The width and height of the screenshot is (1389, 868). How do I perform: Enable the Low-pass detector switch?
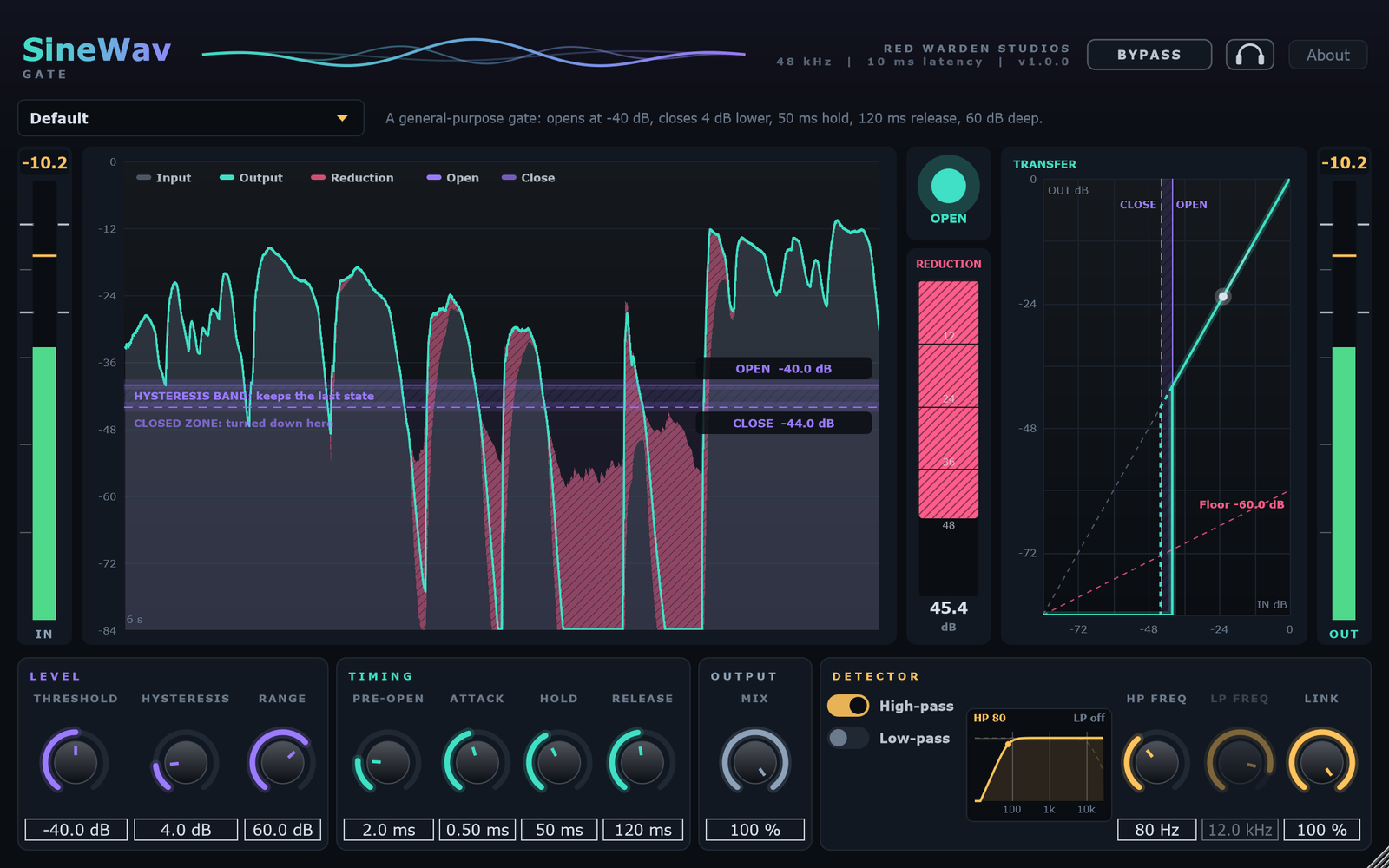click(848, 738)
